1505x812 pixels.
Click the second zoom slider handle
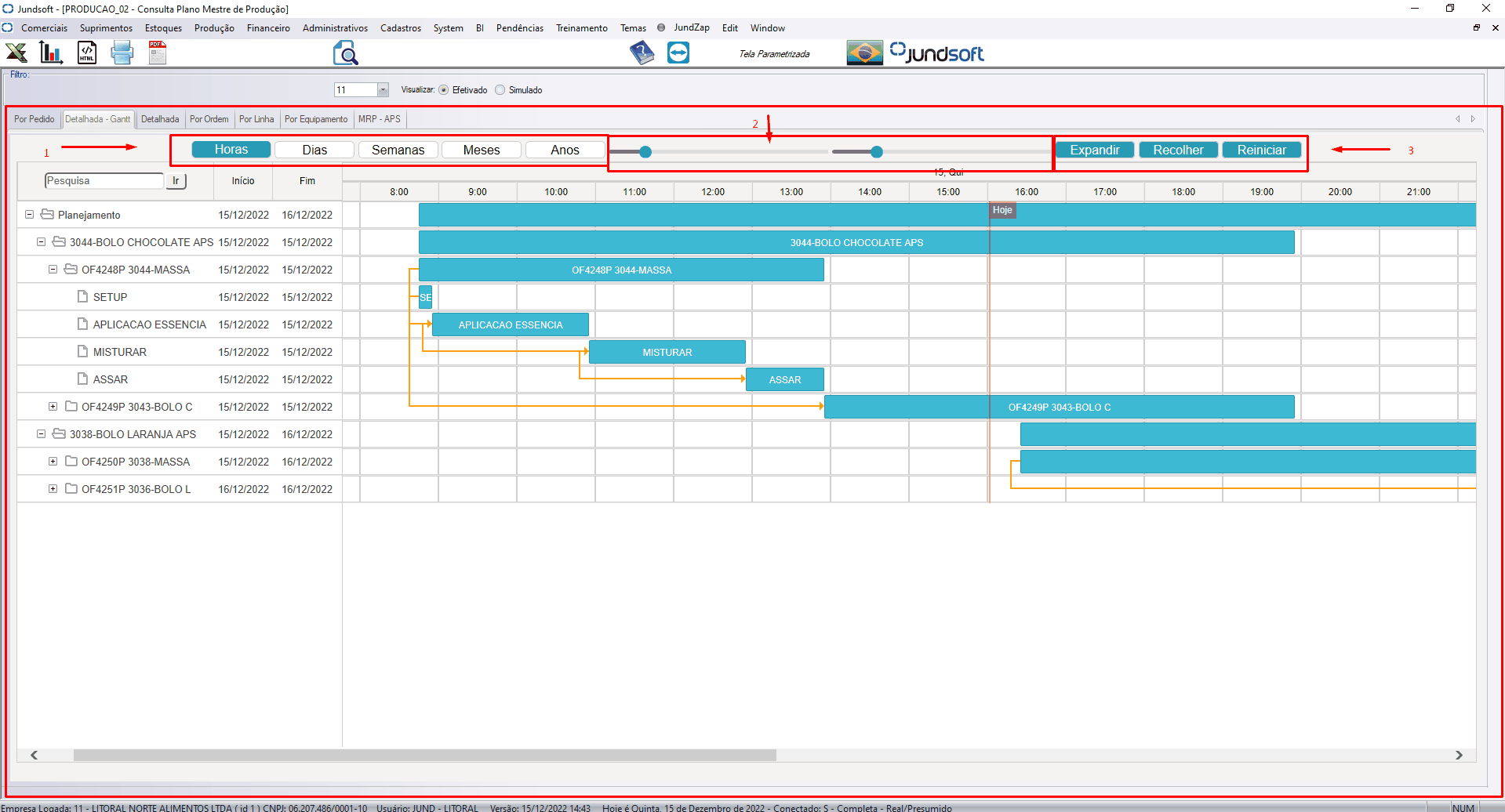tap(877, 152)
